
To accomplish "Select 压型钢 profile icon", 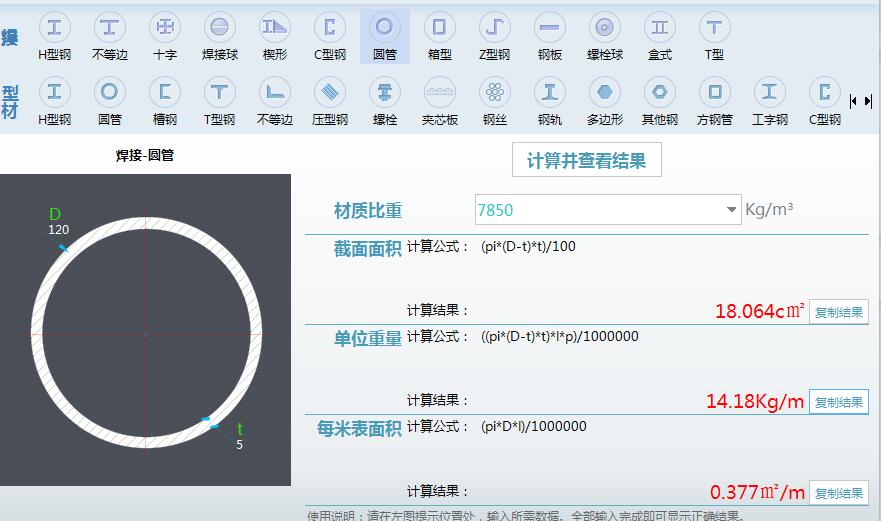I will click(x=330, y=92).
